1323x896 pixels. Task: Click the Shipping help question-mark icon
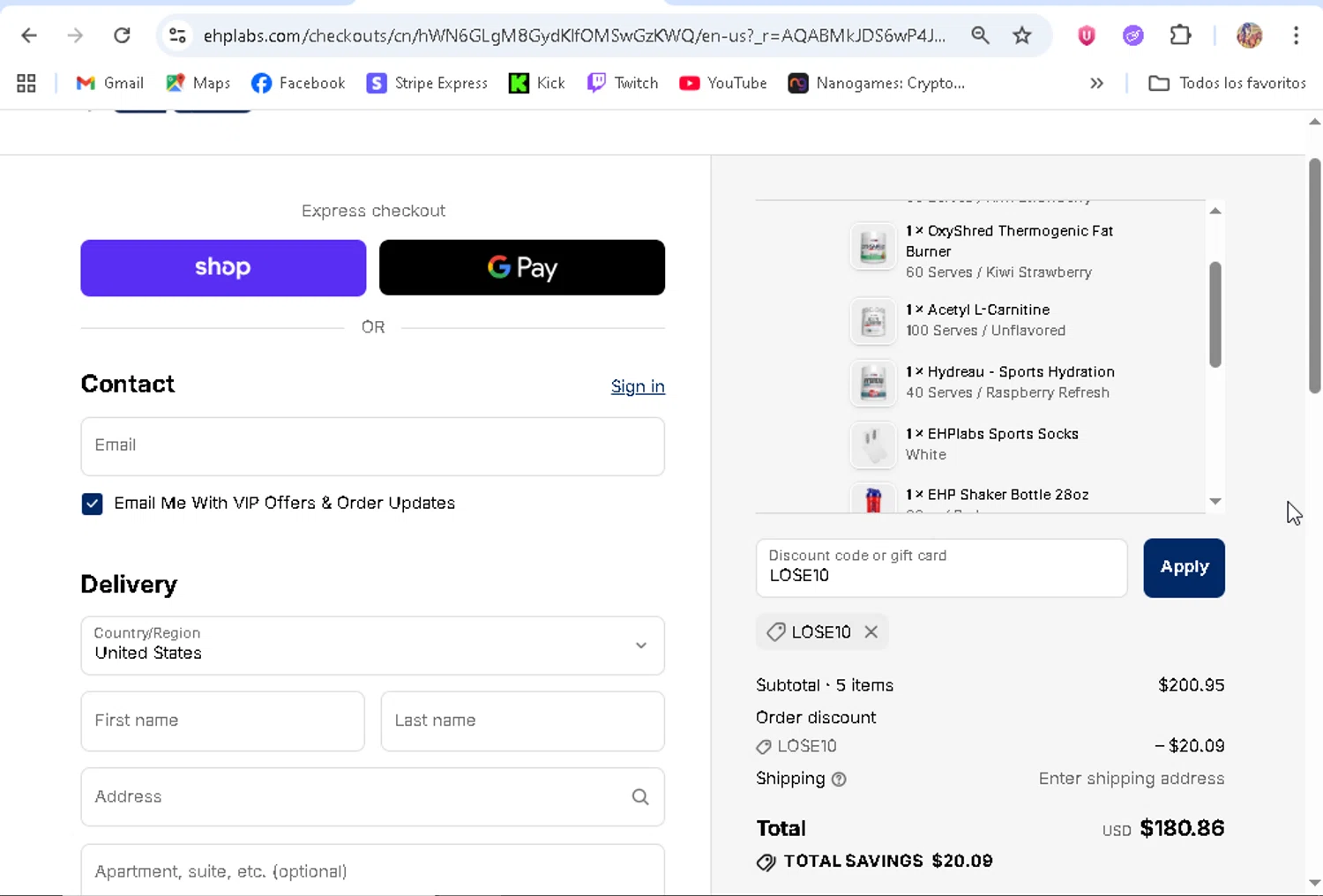[839, 780]
